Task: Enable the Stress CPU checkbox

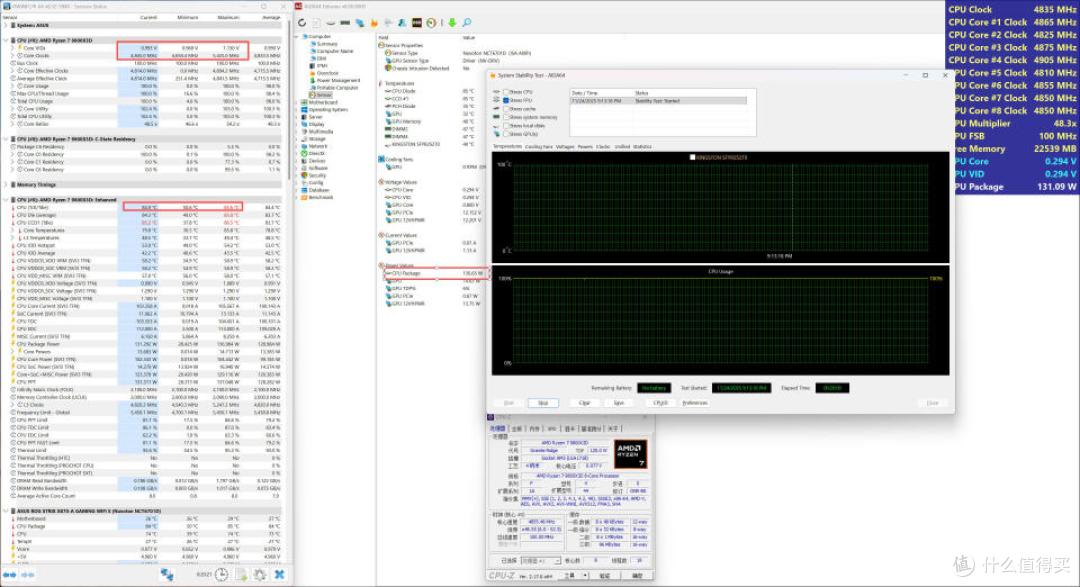Action: point(506,92)
